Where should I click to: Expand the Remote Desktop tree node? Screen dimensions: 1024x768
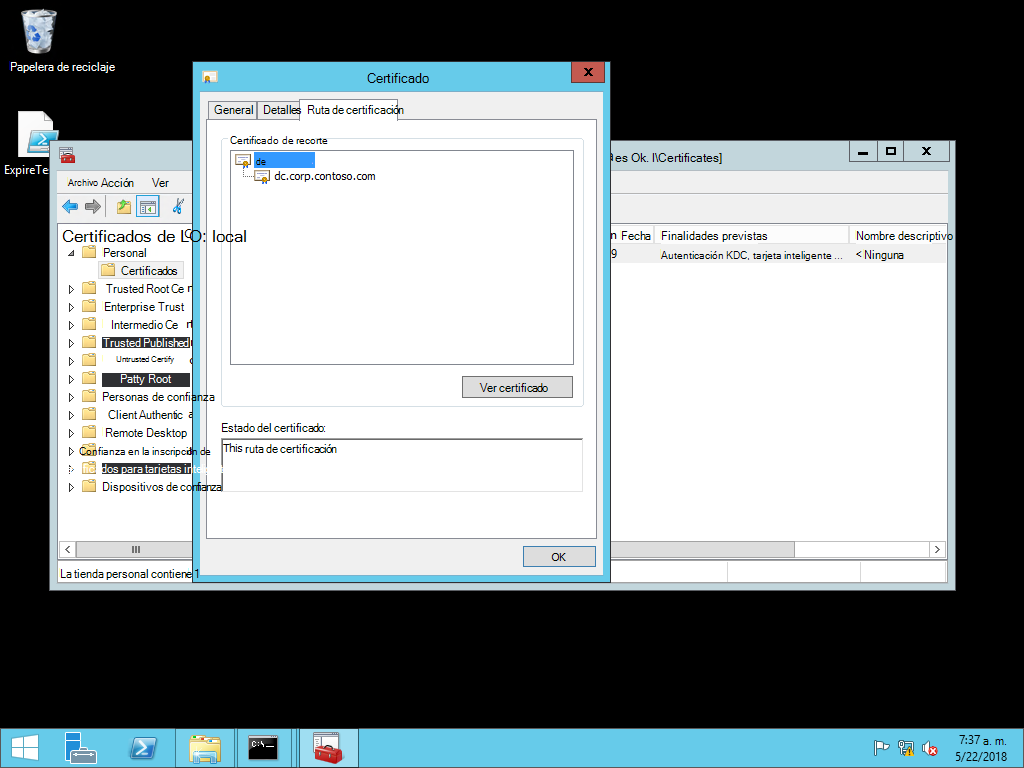(x=71, y=433)
